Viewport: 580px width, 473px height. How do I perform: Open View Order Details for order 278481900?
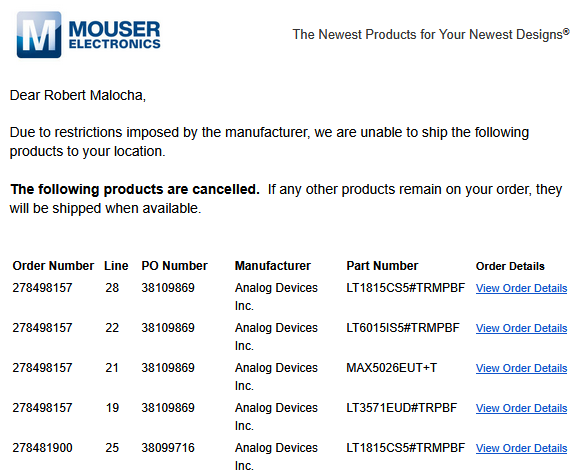click(521, 448)
